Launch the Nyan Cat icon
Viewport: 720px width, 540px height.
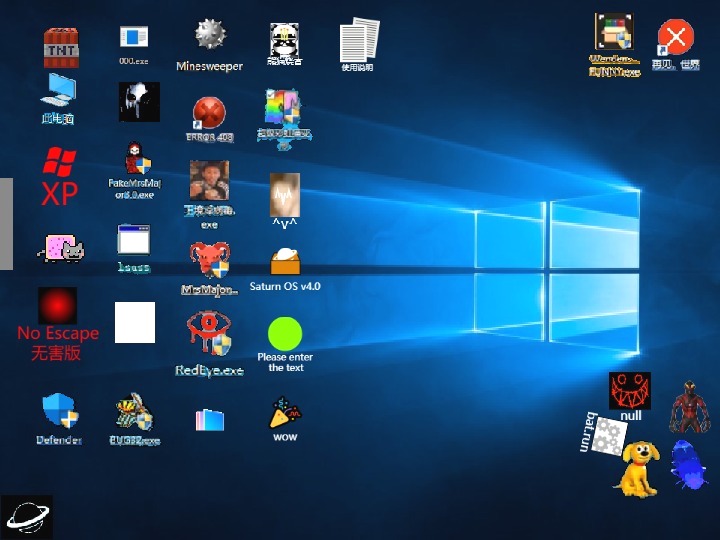click(x=61, y=248)
